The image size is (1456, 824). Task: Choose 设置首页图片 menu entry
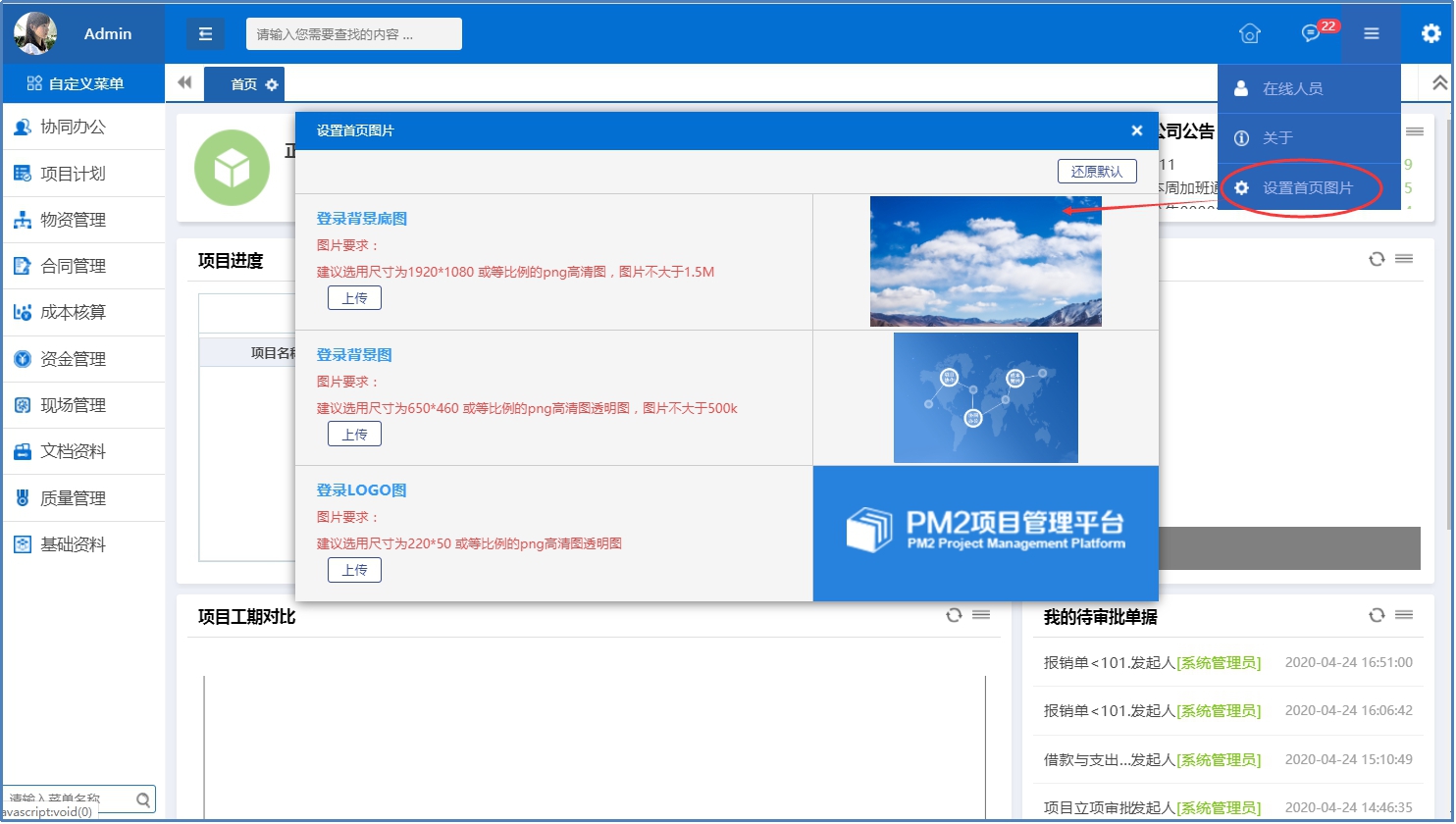pyautogui.click(x=1307, y=187)
